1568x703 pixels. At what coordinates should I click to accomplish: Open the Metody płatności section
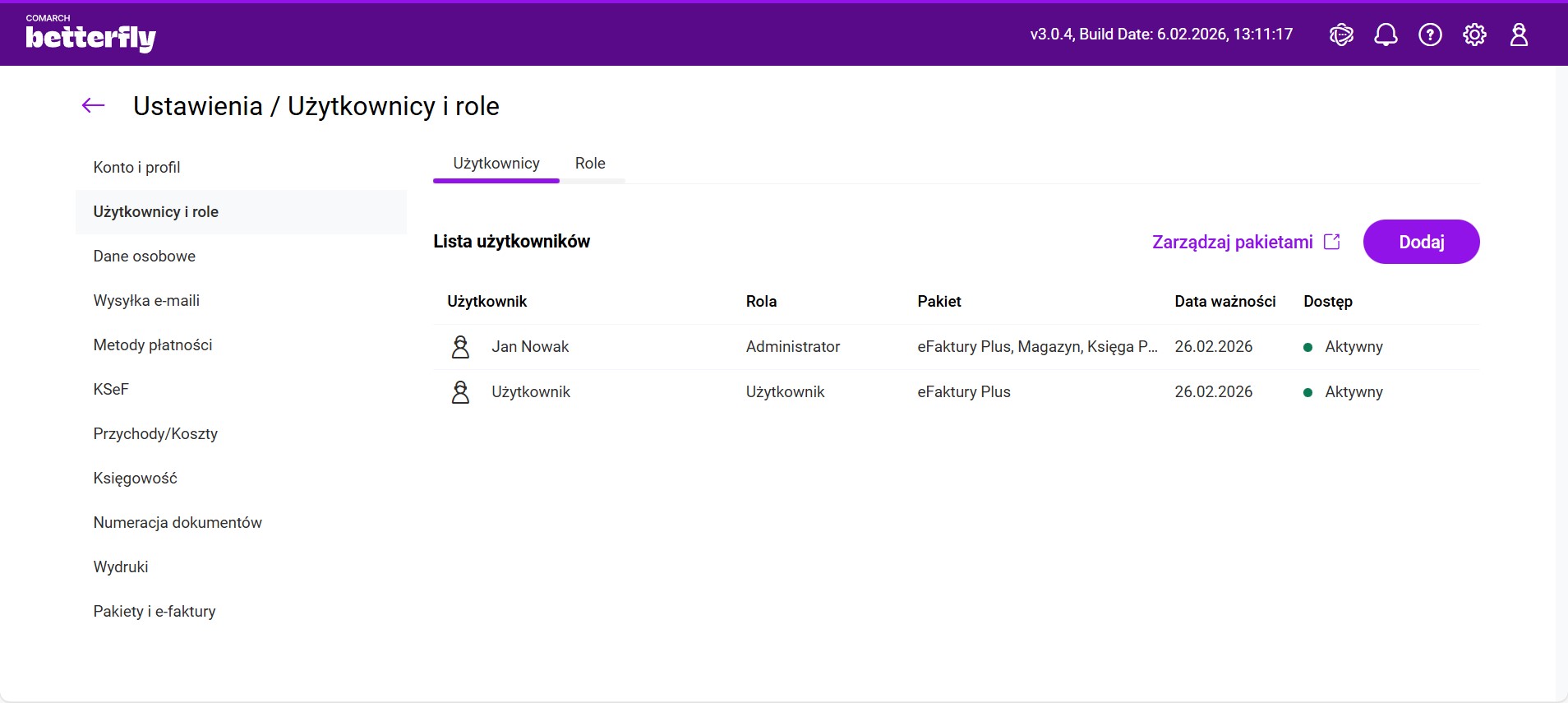click(x=153, y=345)
